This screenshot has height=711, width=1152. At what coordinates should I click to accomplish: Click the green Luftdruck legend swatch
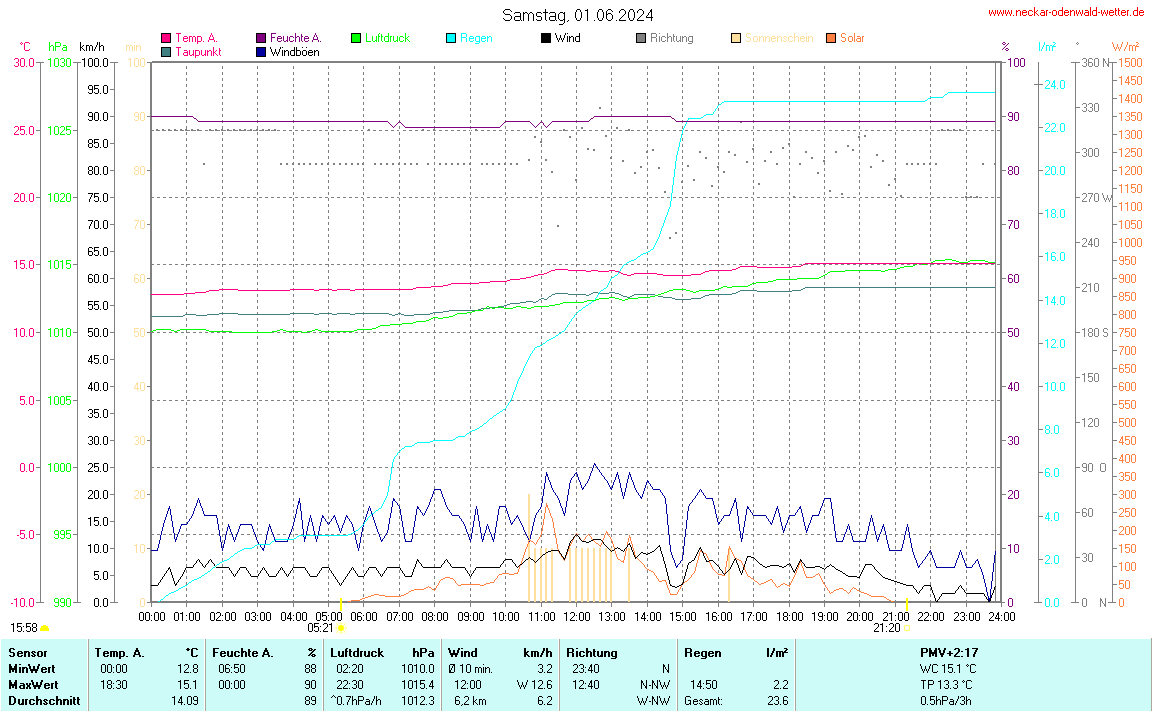tap(356, 38)
